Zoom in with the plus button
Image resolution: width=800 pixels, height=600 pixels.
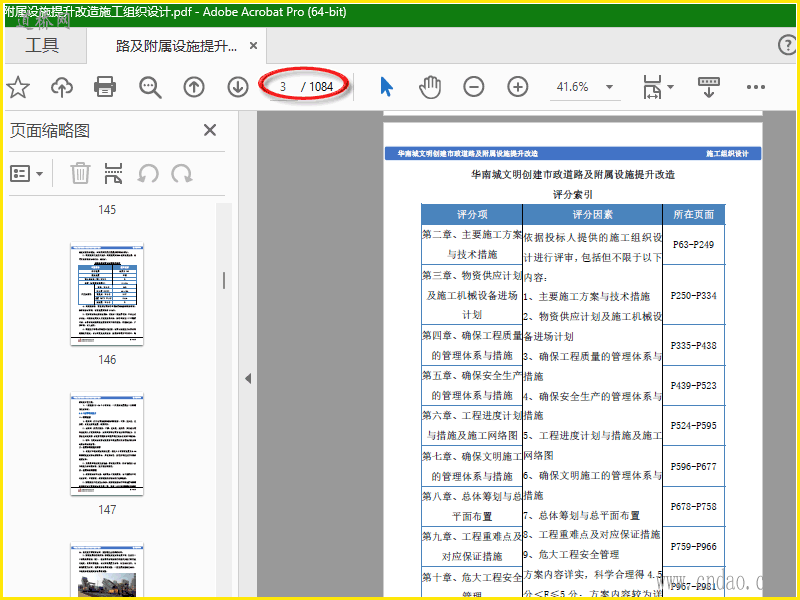point(518,87)
